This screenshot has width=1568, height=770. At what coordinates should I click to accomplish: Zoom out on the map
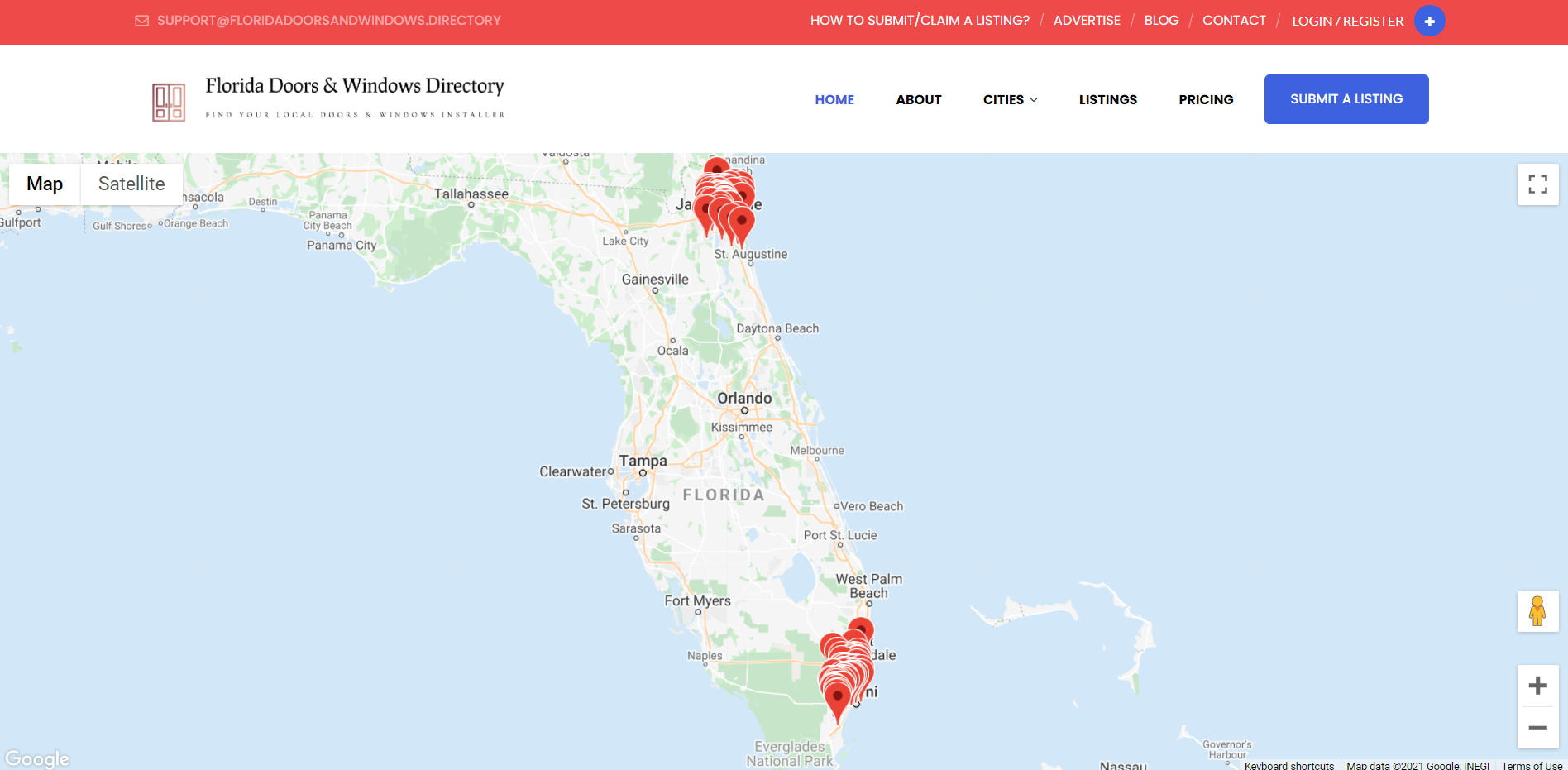click(x=1537, y=728)
